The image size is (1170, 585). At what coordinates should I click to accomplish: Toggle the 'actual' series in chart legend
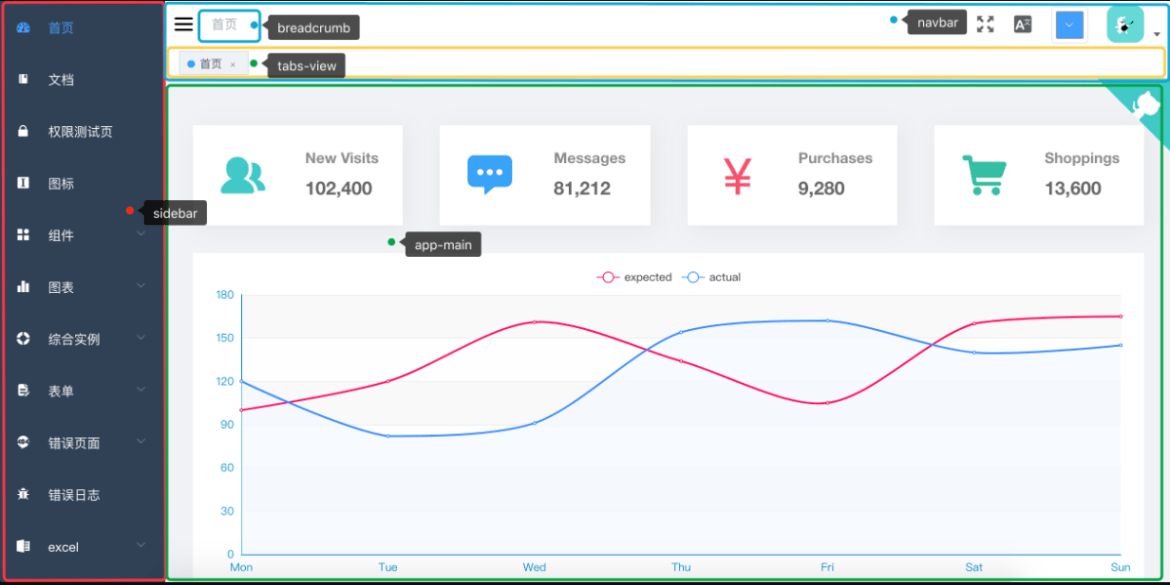click(x=712, y=277)
